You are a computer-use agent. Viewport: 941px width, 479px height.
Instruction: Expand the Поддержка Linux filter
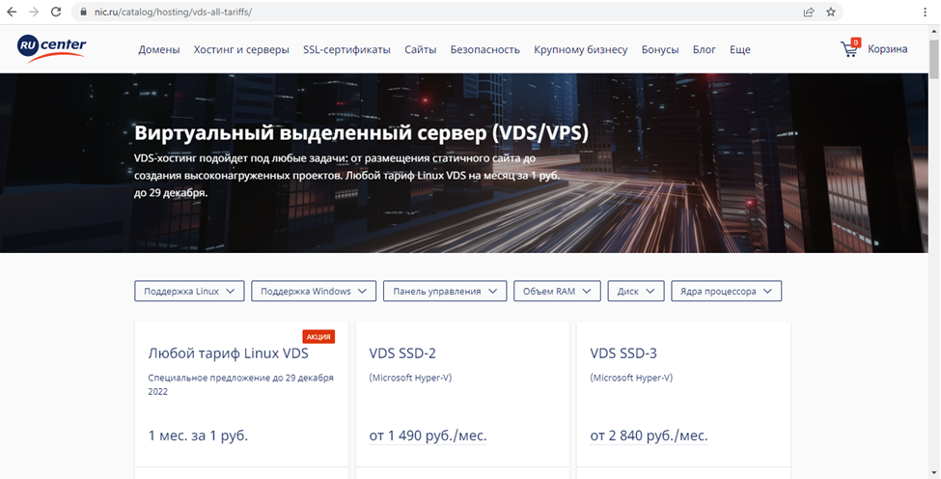[189, 291]
